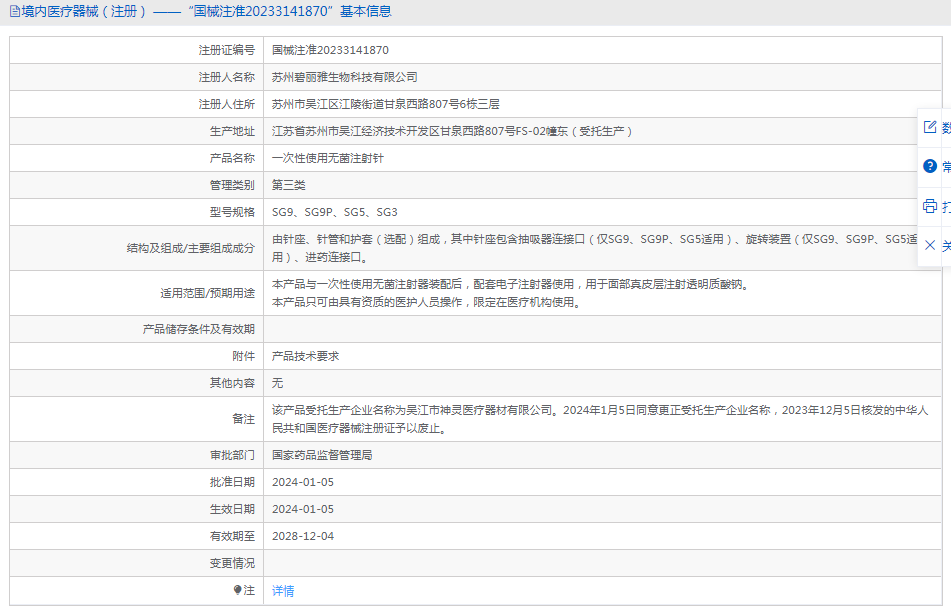Click the 变更情况 label
This screenshot has width=951, height=615.
click(x=232, y=563)
